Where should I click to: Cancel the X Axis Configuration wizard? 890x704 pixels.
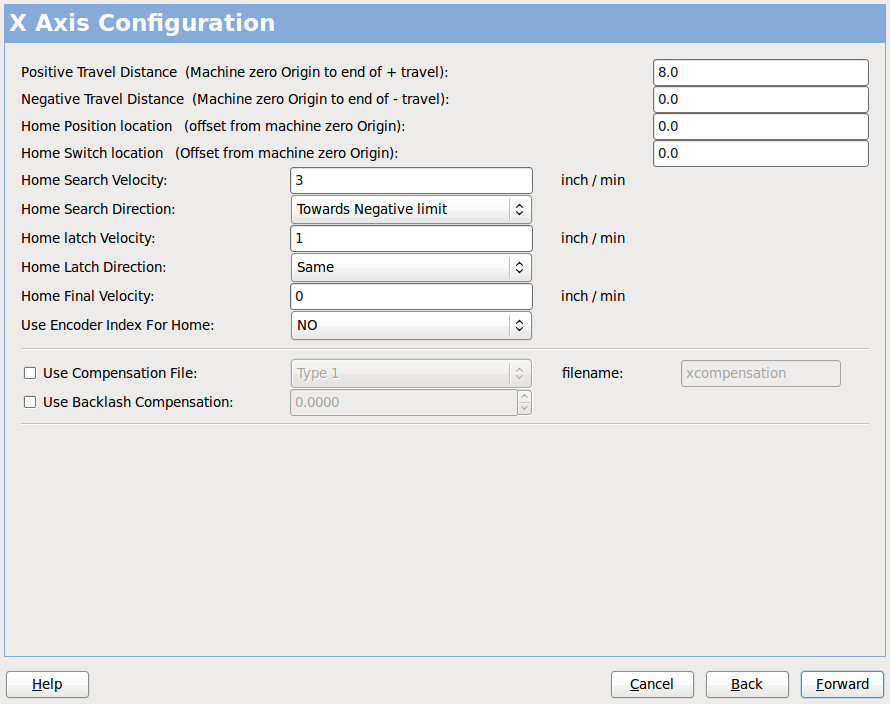pos(652,684)
